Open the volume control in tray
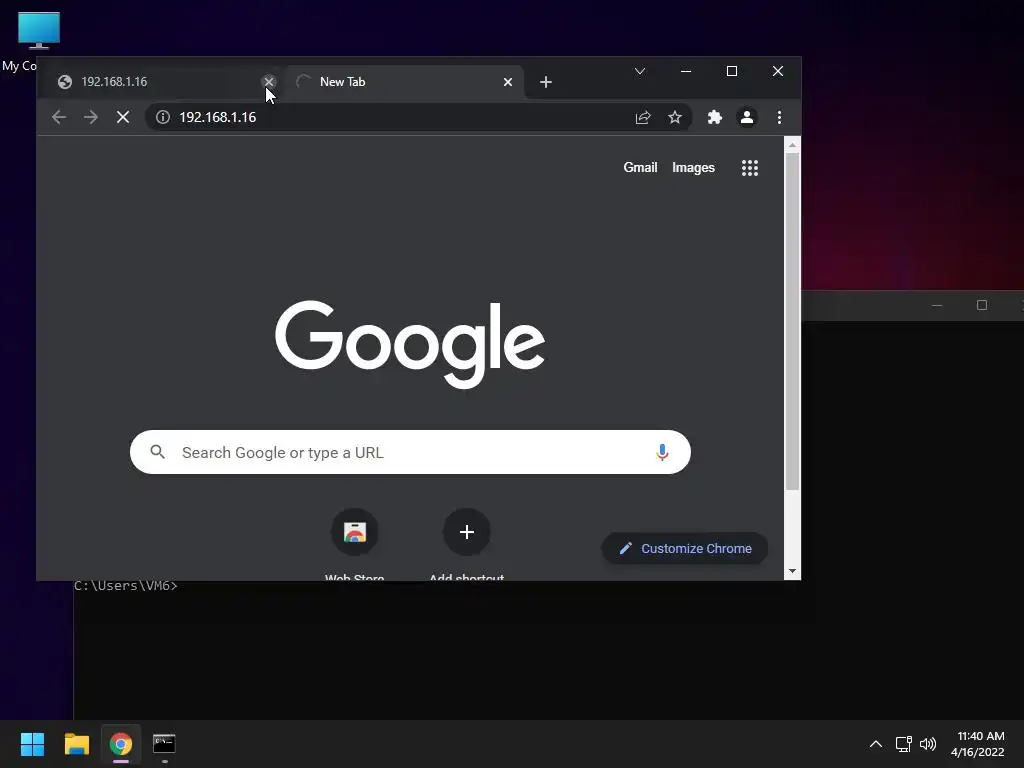 pyautogui.click(x=927, y=744)
